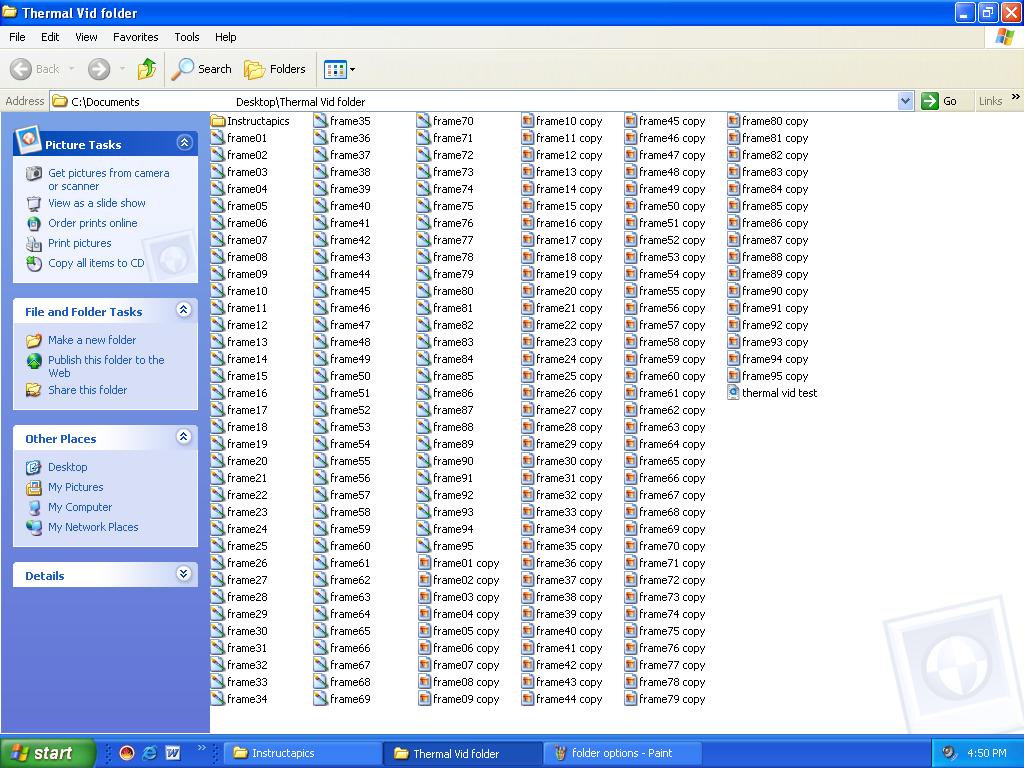Select the frame10 copy file icon

[x=528, y=121]
